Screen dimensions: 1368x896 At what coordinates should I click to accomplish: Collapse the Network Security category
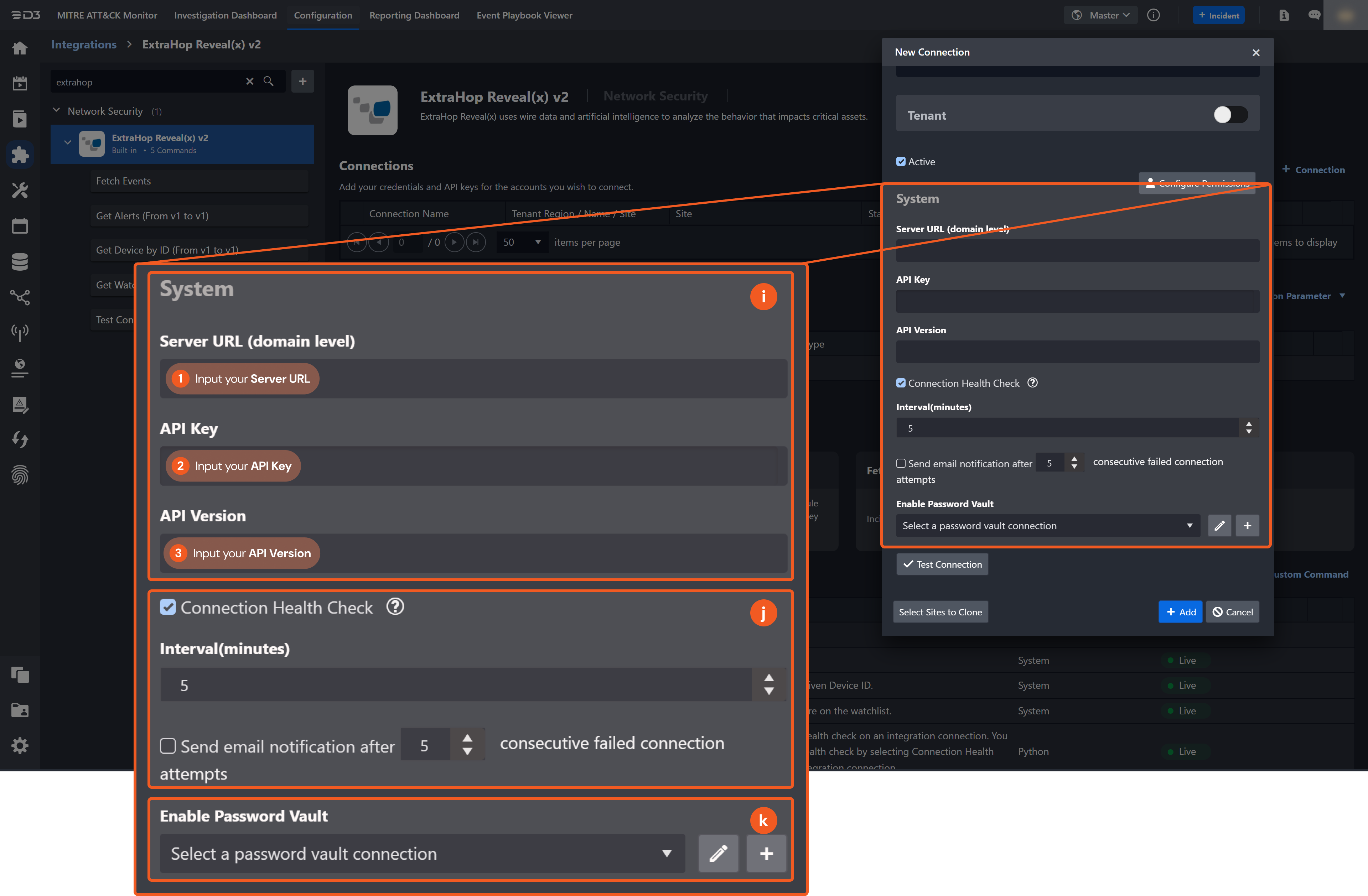56,110
